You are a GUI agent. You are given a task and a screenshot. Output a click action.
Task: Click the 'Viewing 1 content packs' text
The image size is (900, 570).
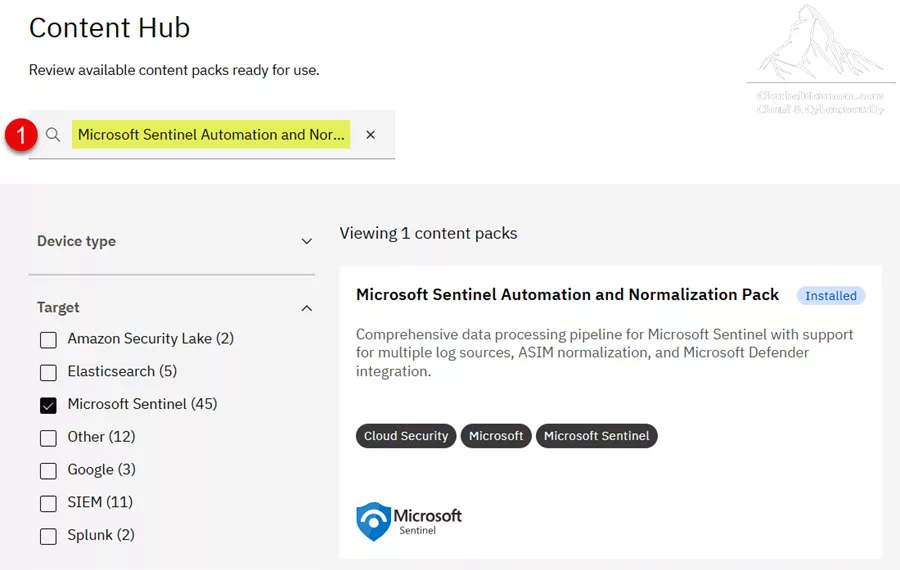point(428,233)
